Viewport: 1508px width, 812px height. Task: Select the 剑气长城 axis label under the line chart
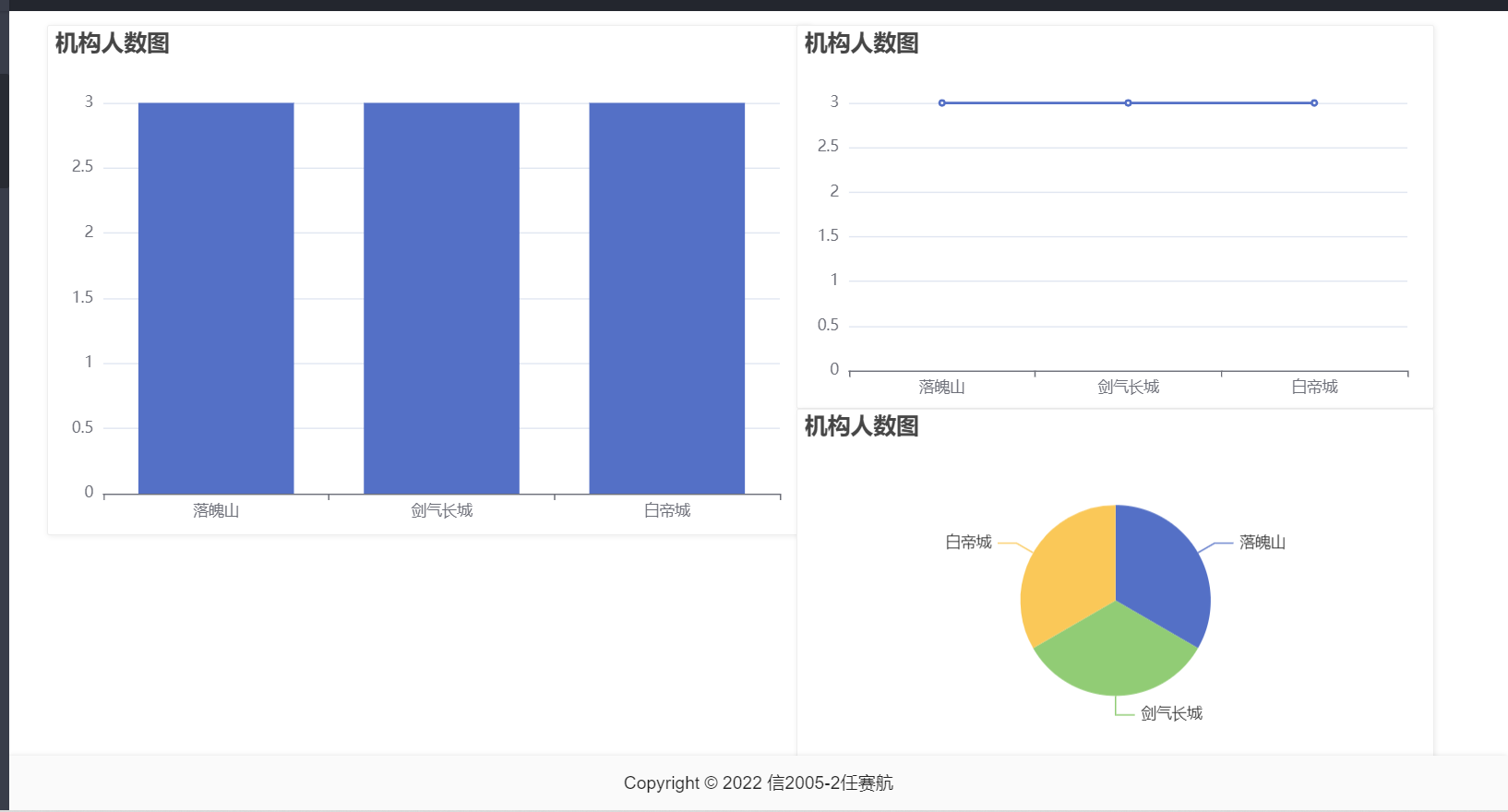pyautogui.click(x=1129, y=387)
